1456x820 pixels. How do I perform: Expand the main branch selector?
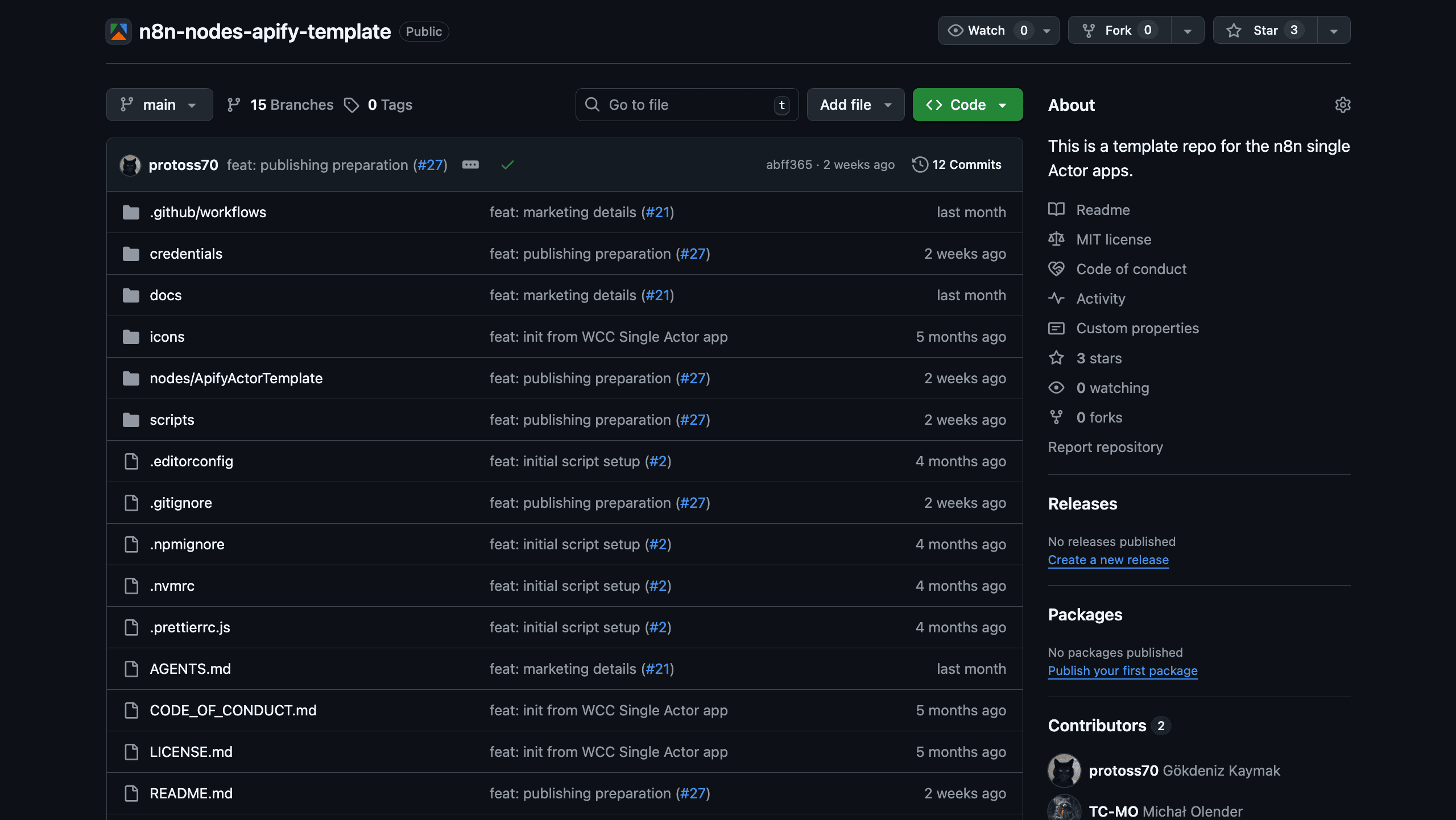(x=159, y=105)
